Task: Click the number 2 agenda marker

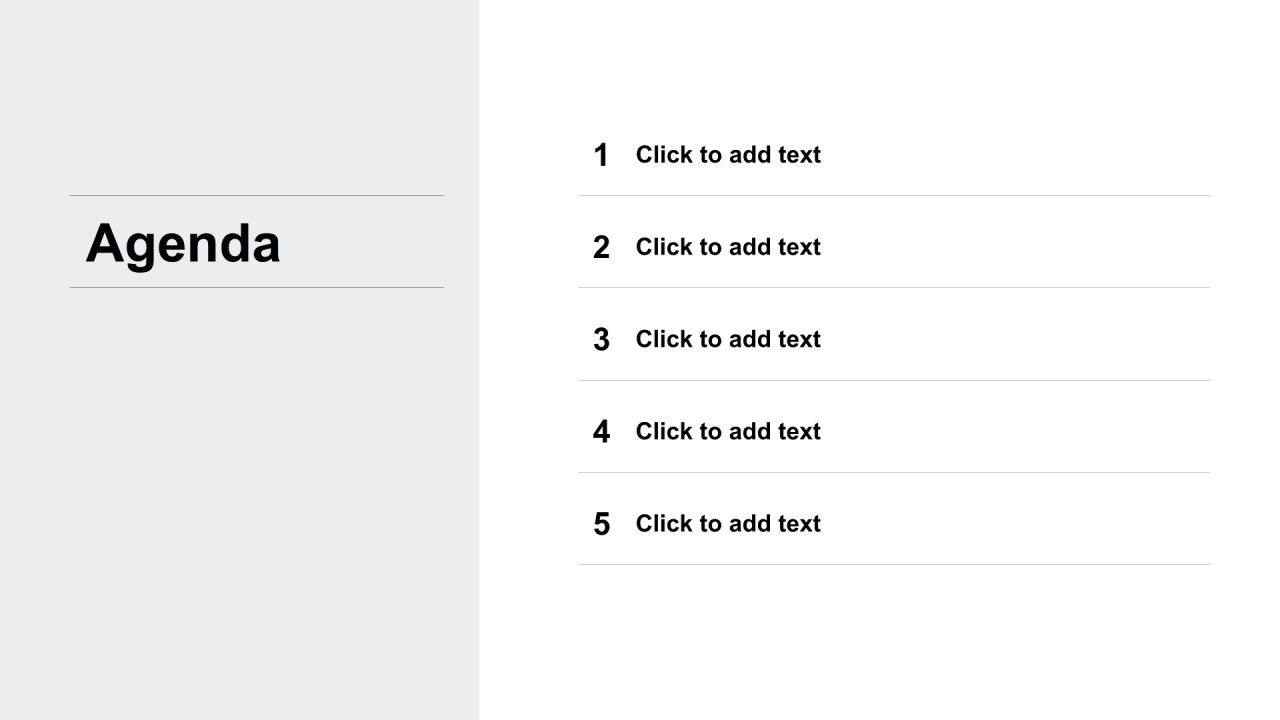Action: [601, 247]
